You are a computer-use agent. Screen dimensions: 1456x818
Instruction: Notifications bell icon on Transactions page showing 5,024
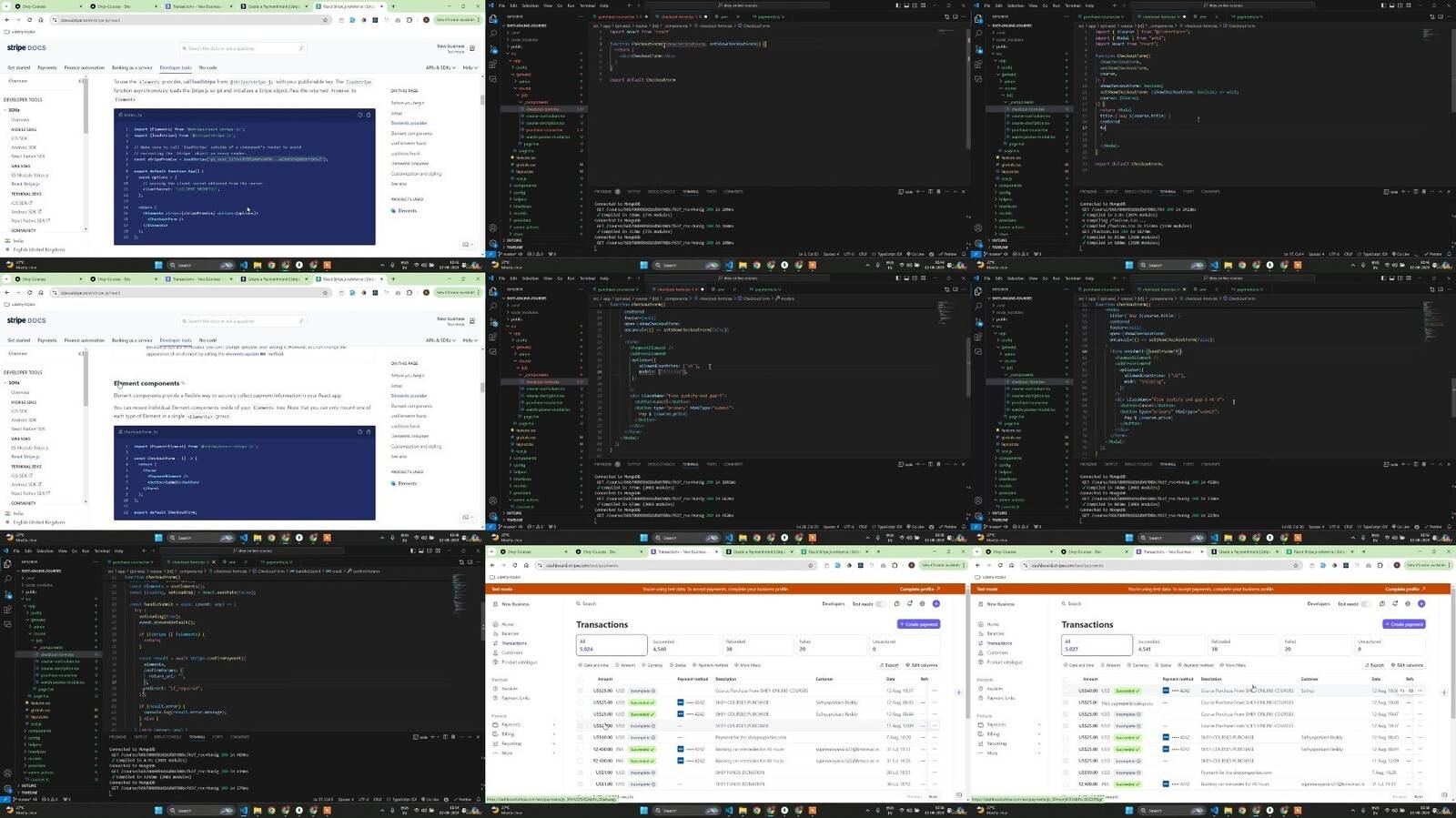(910, 603)
